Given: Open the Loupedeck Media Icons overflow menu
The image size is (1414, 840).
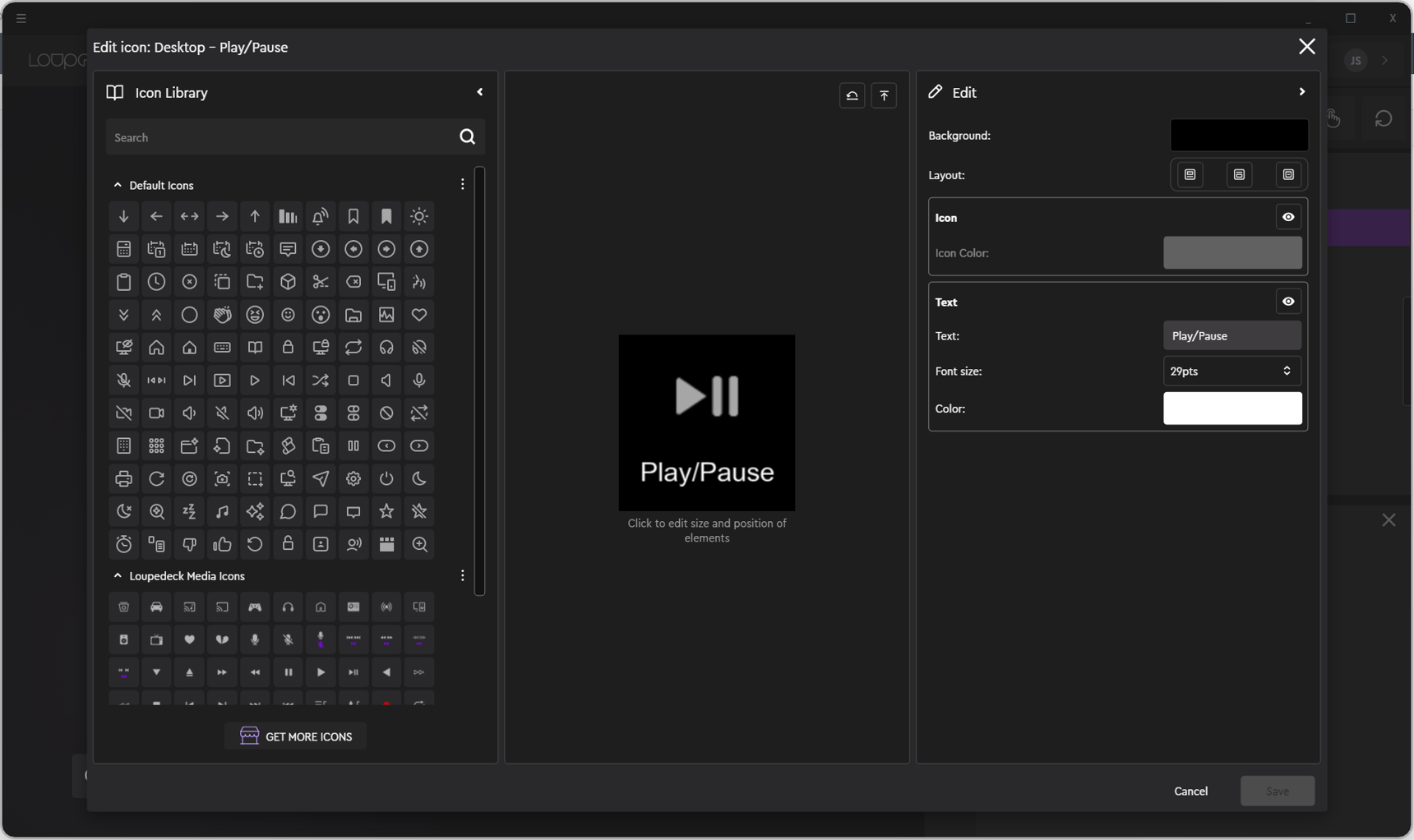Looking at the screenshot, I should 463,575.
